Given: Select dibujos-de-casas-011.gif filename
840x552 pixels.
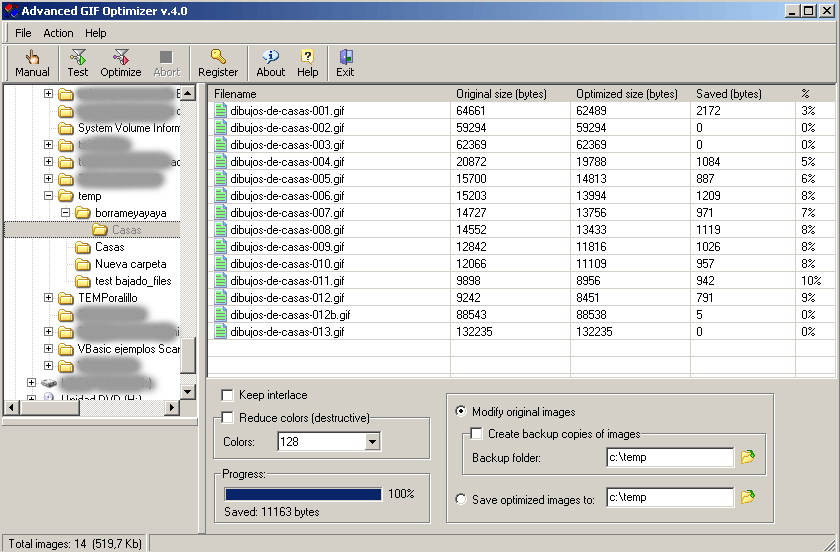Looking at the screenshot, I should tap(287, 280).
